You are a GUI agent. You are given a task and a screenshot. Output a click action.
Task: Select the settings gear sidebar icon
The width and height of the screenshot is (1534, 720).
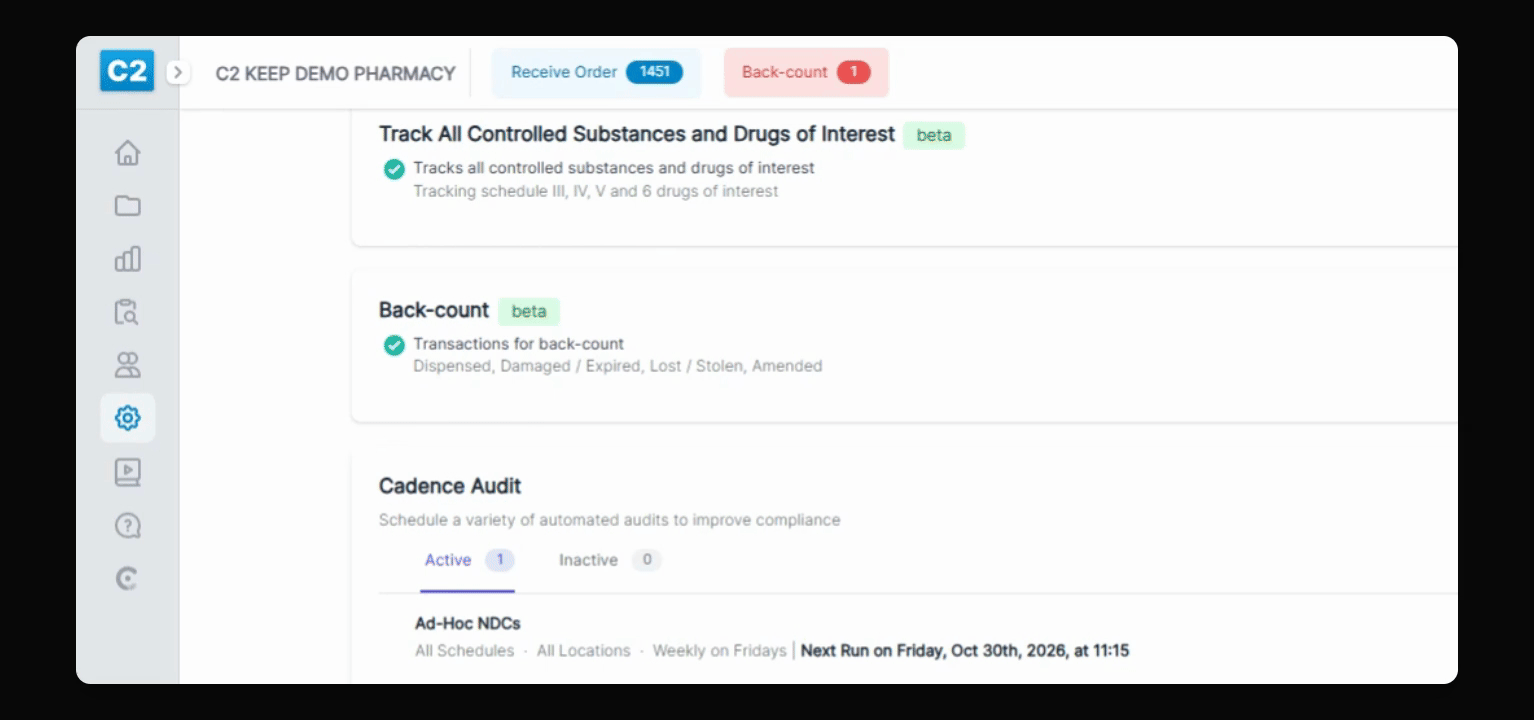127,418
